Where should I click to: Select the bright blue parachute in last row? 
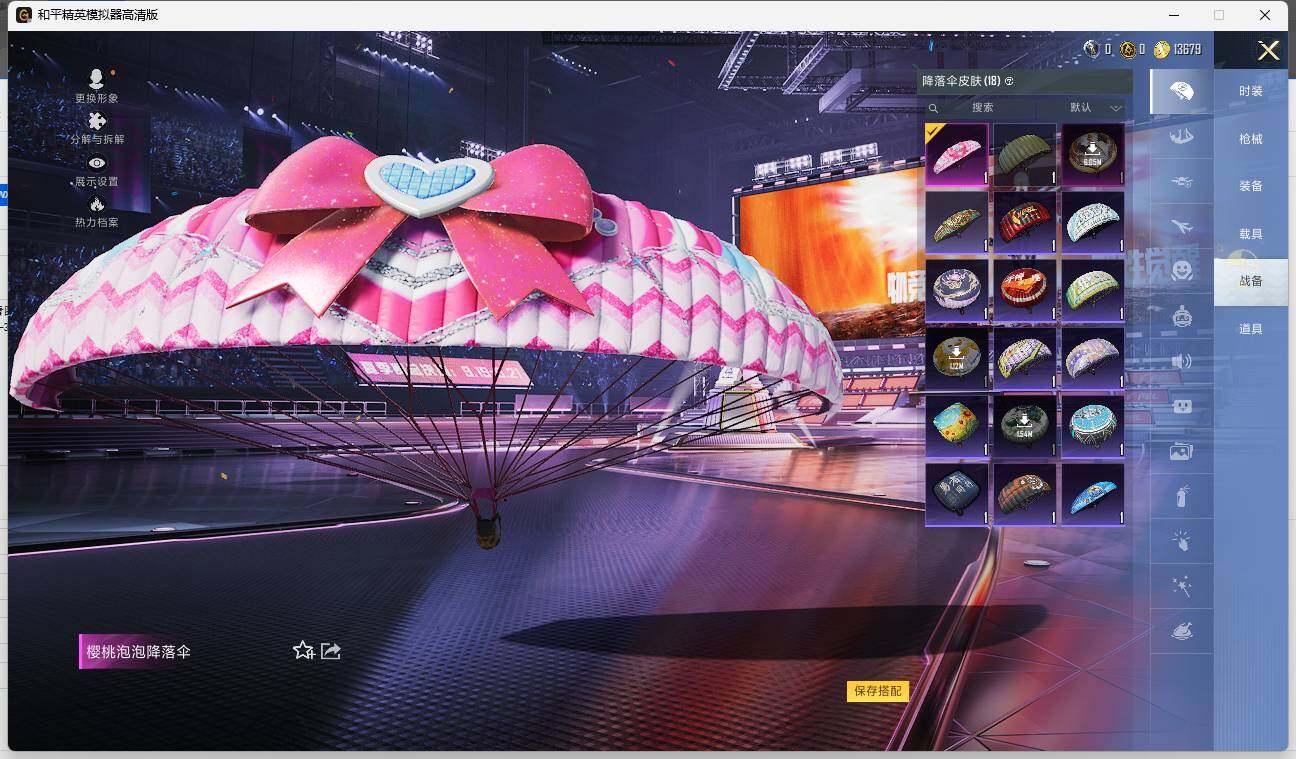(x=1092, y=494)
